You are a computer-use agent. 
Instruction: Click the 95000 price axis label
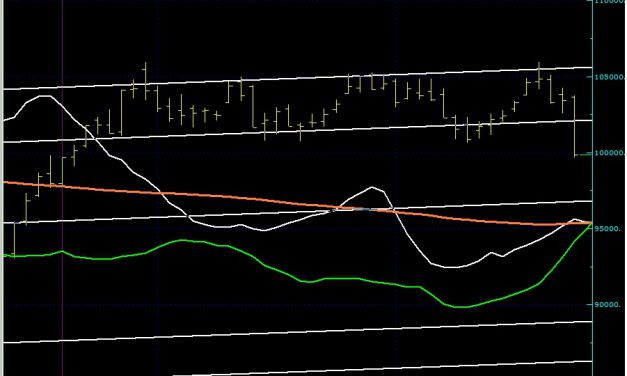(x=607, y=229)
